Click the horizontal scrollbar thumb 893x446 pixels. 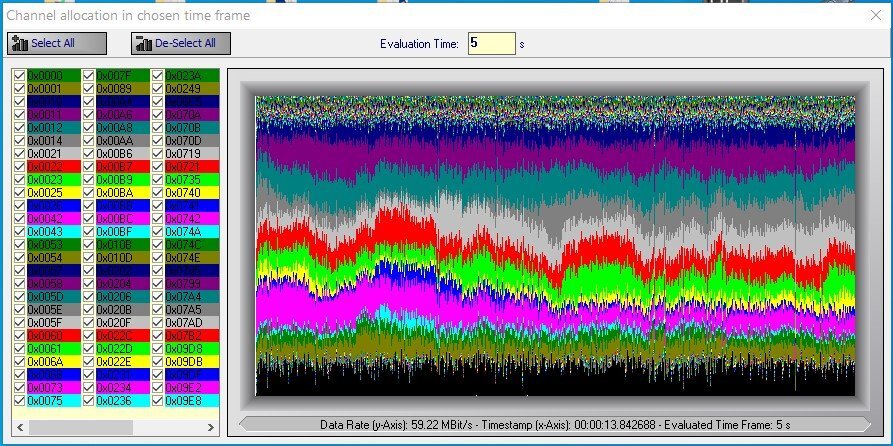coord(80,427)
